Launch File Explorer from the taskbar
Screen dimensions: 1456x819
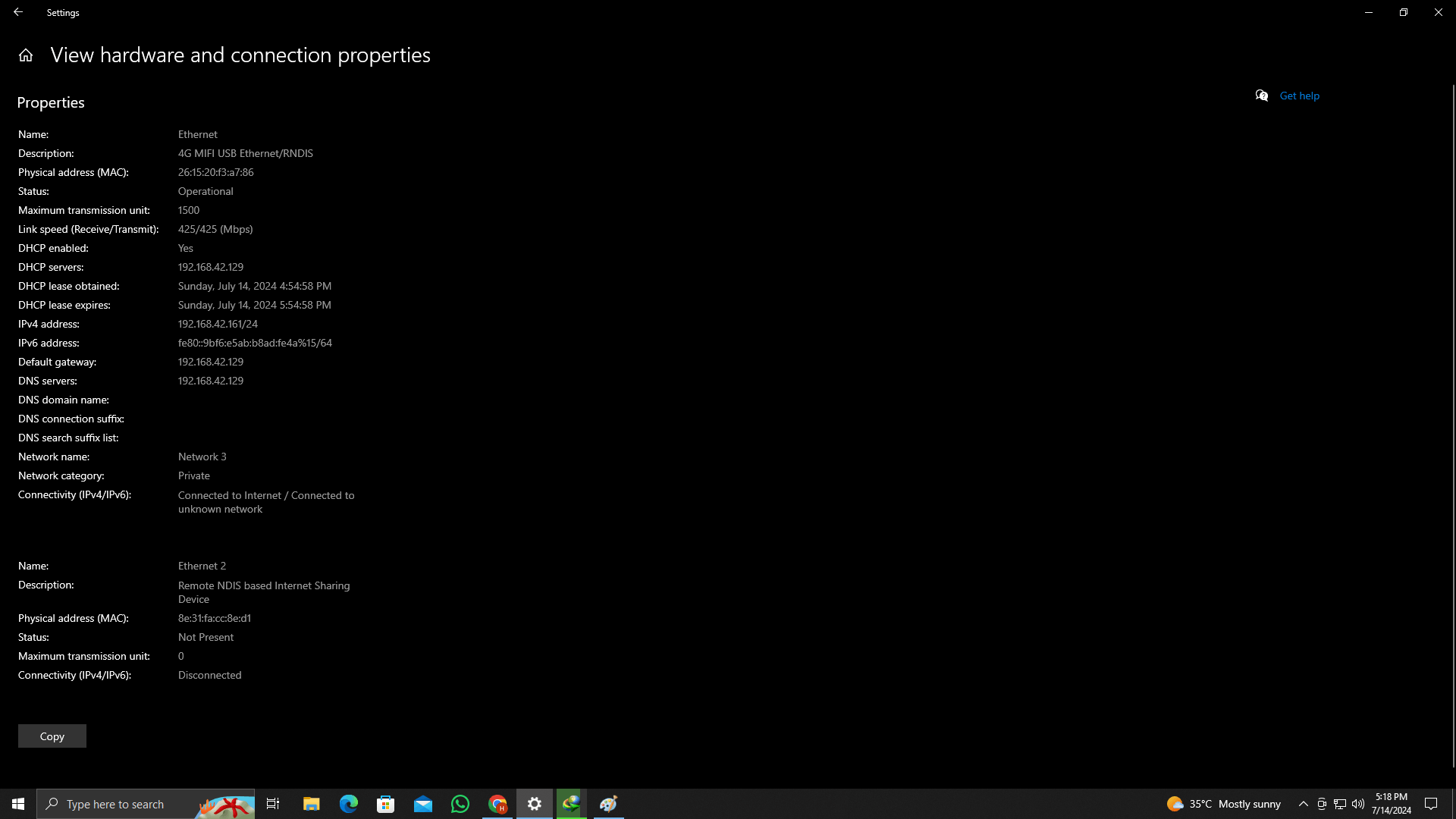311,804
